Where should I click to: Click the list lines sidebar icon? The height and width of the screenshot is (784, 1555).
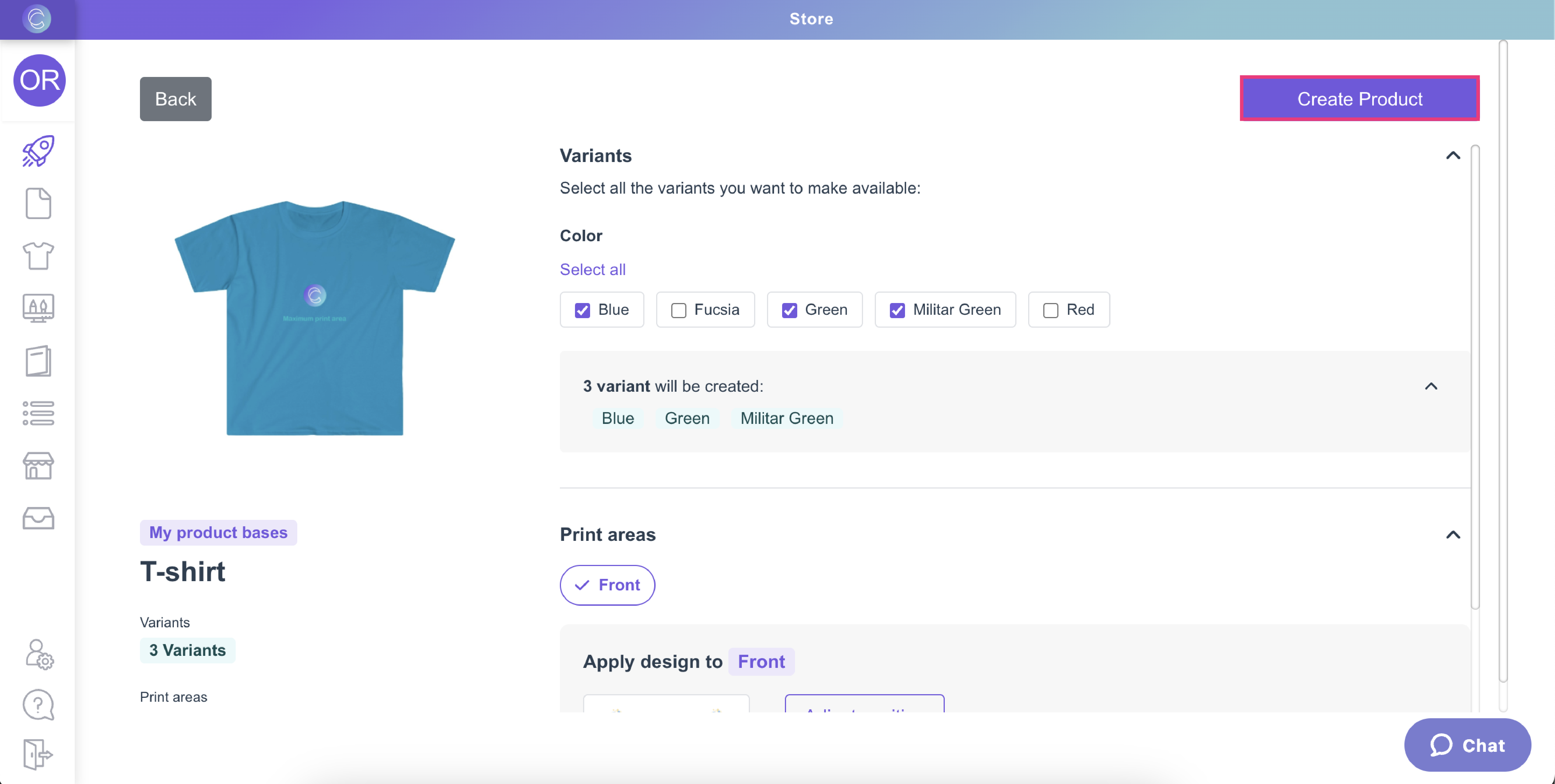tap(38, 414)
